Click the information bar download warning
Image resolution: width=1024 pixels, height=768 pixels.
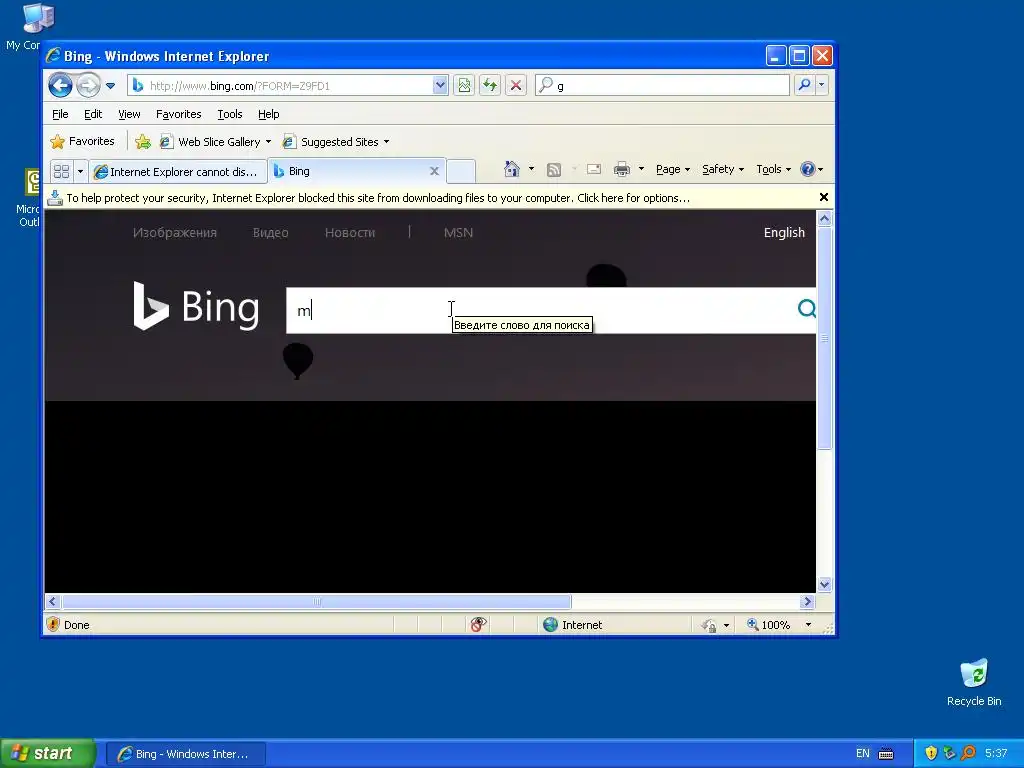coord(377,198)
